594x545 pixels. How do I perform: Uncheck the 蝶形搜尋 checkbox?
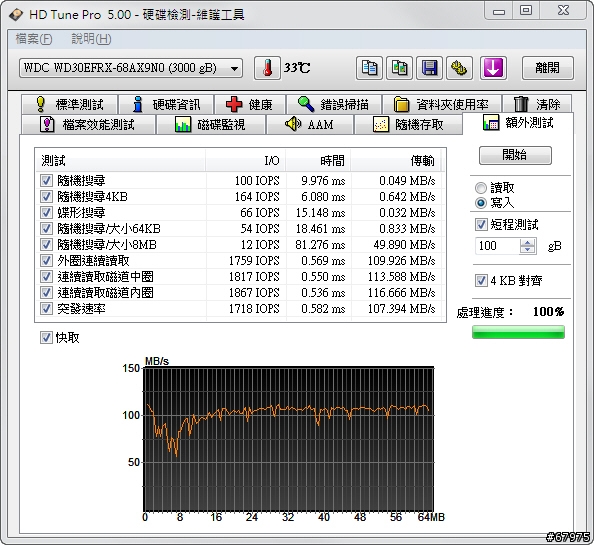46,212
